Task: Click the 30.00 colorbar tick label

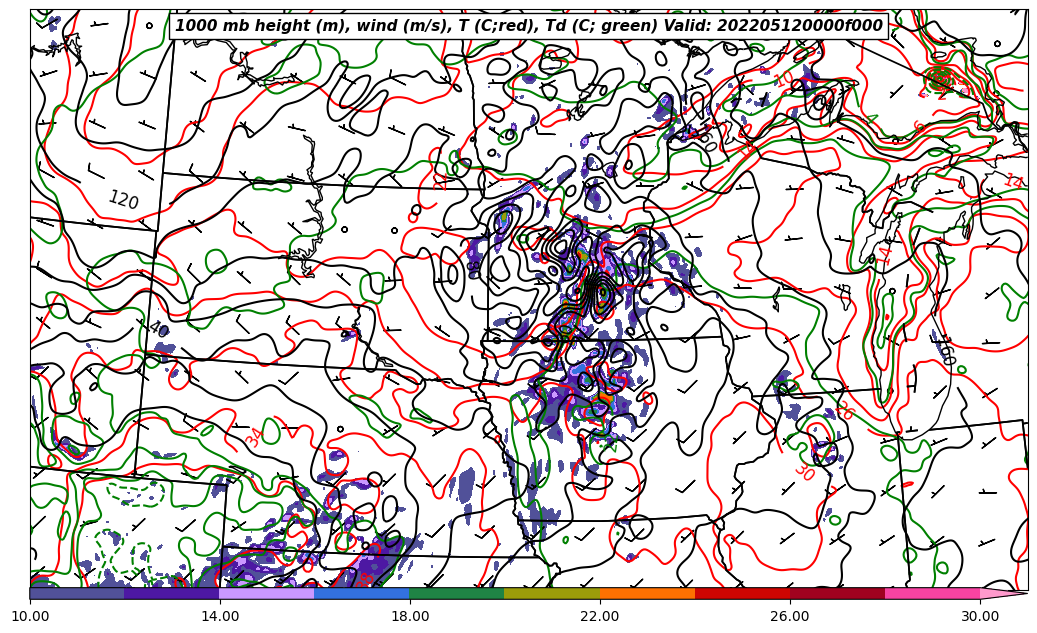Action: point(980,616)
